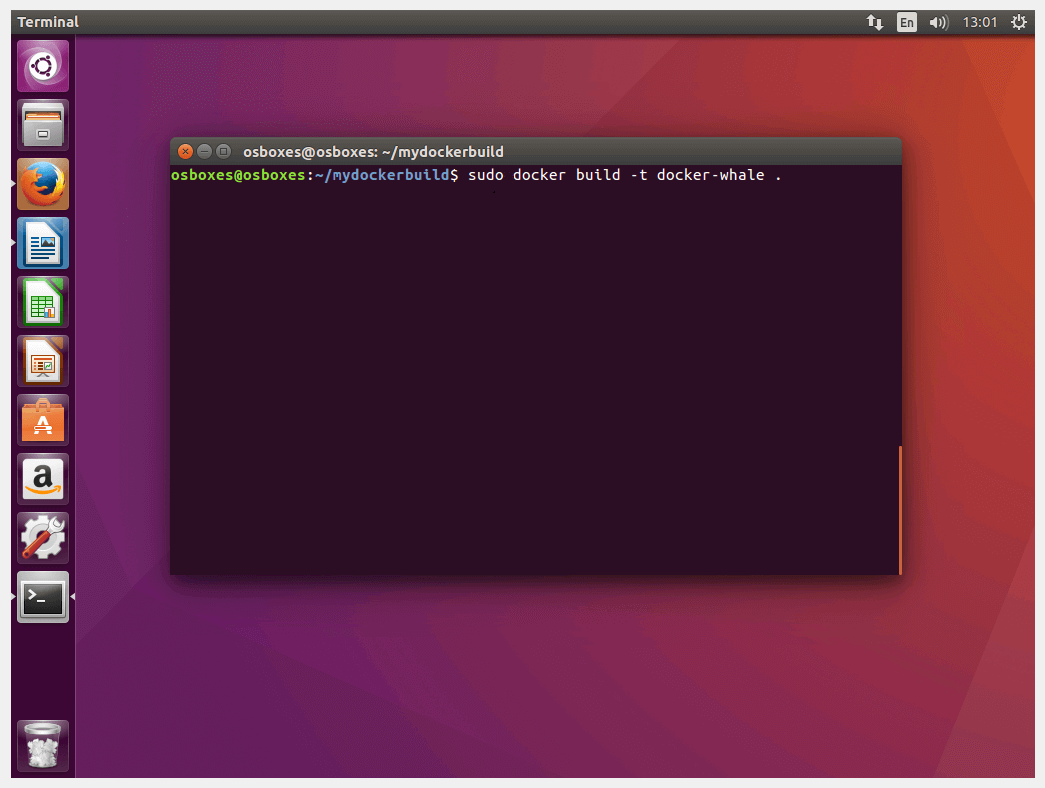The width and height of the screenshot is (1045, 788).
Task: Close the terminal window
Action: pyautogui.click(x=185, y=151)
